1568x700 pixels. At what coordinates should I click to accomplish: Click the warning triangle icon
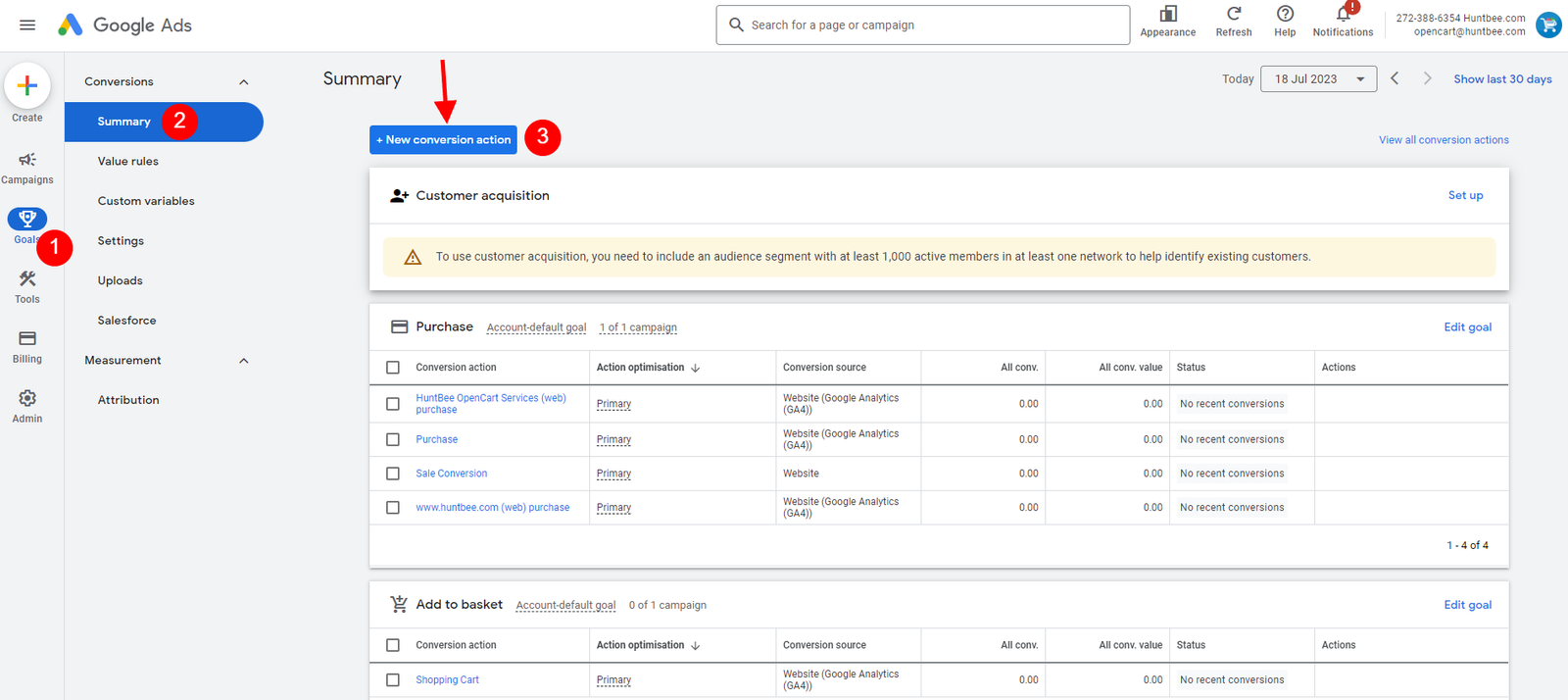pos(413,257)
